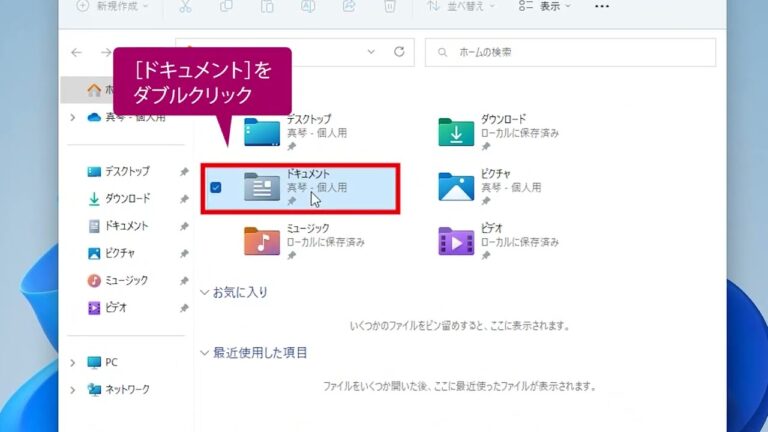Select ネットワーク in the navigation pane

[127, 389]
